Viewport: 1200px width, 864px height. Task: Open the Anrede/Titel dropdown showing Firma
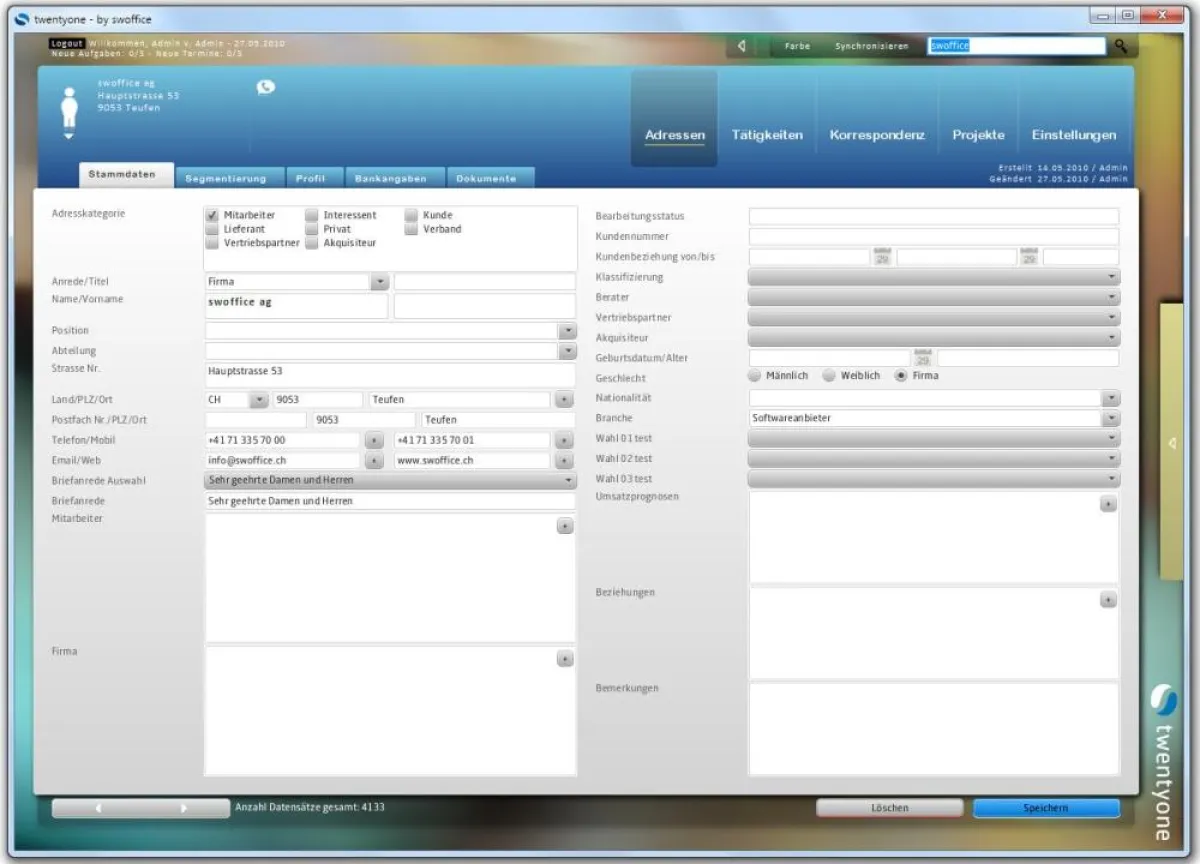tap(380, 281)
